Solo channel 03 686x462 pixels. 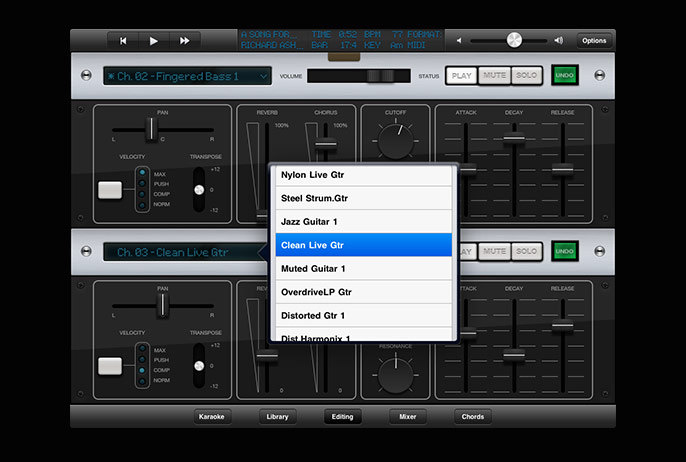pyautogui.click(x=526, y=251)
